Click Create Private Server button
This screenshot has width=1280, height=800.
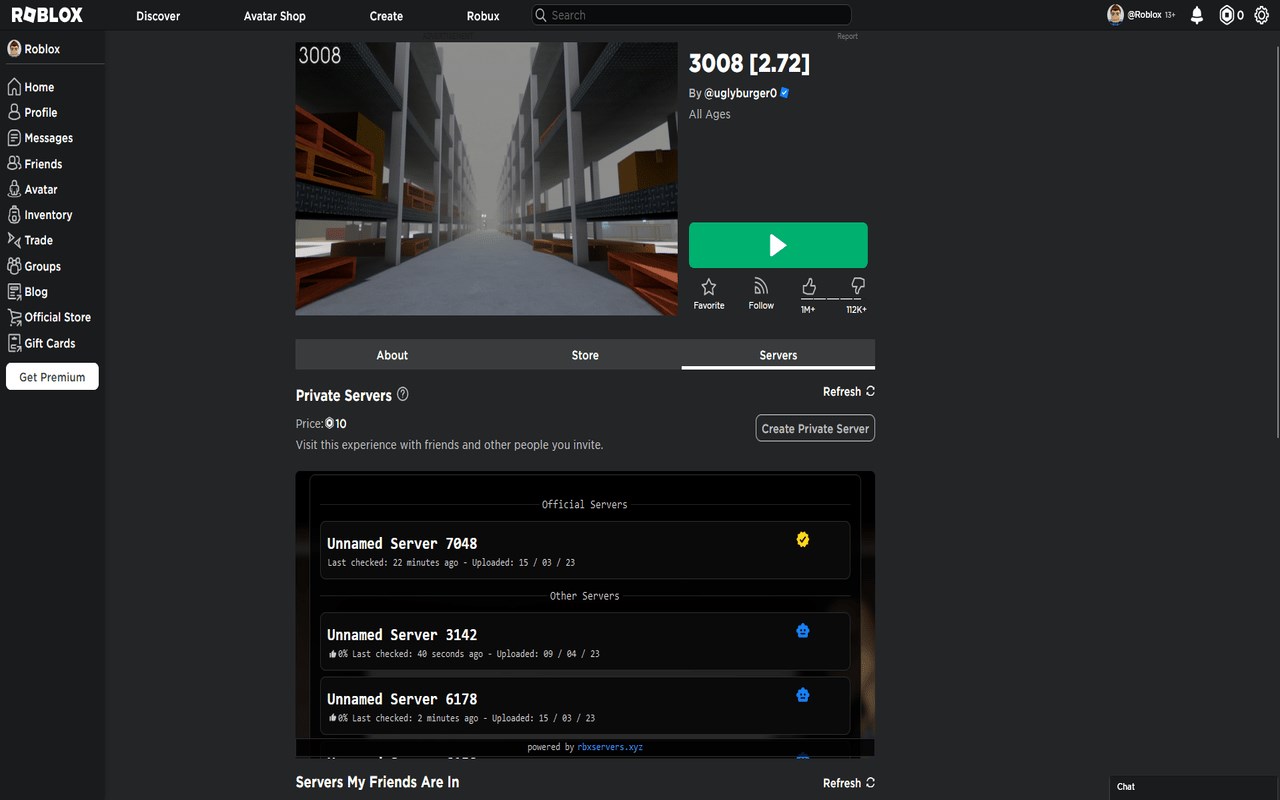pos(815,428)
